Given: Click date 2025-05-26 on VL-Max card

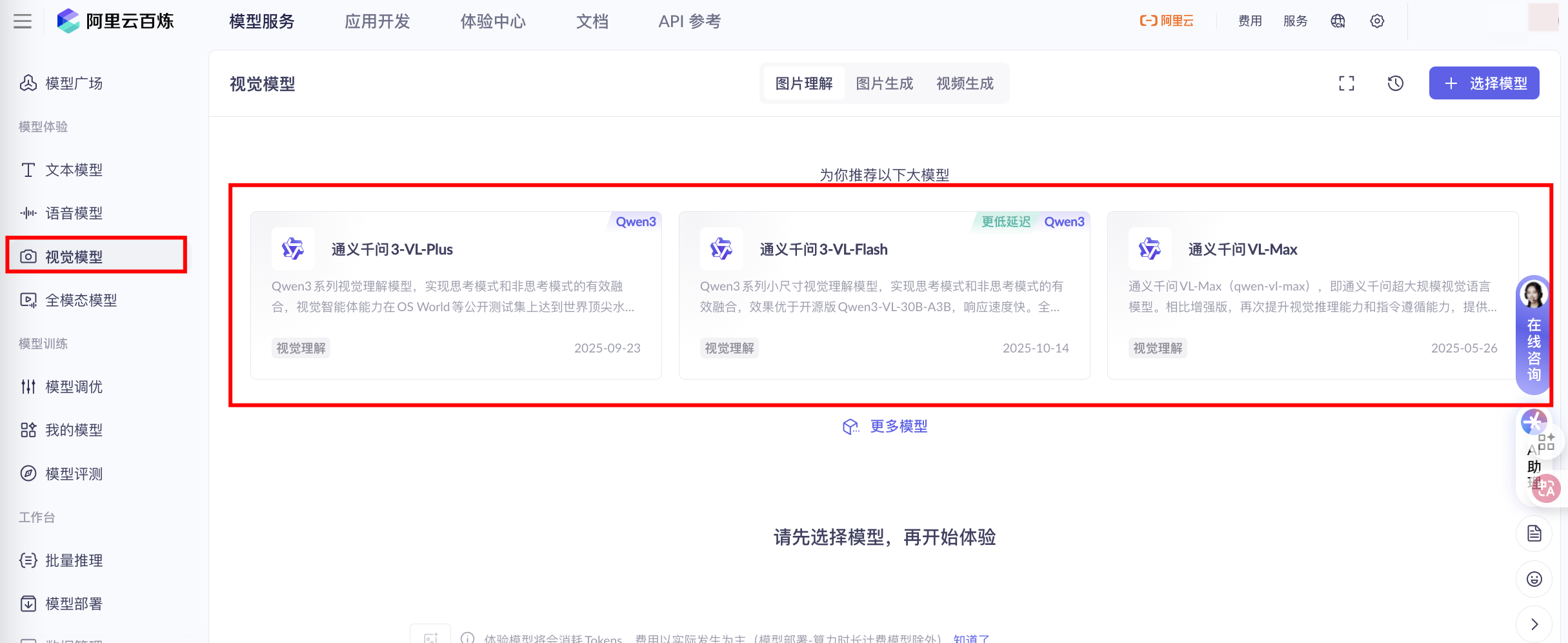Looking at the screenshot, I should pyautogui.click(x=1464, y=348).
